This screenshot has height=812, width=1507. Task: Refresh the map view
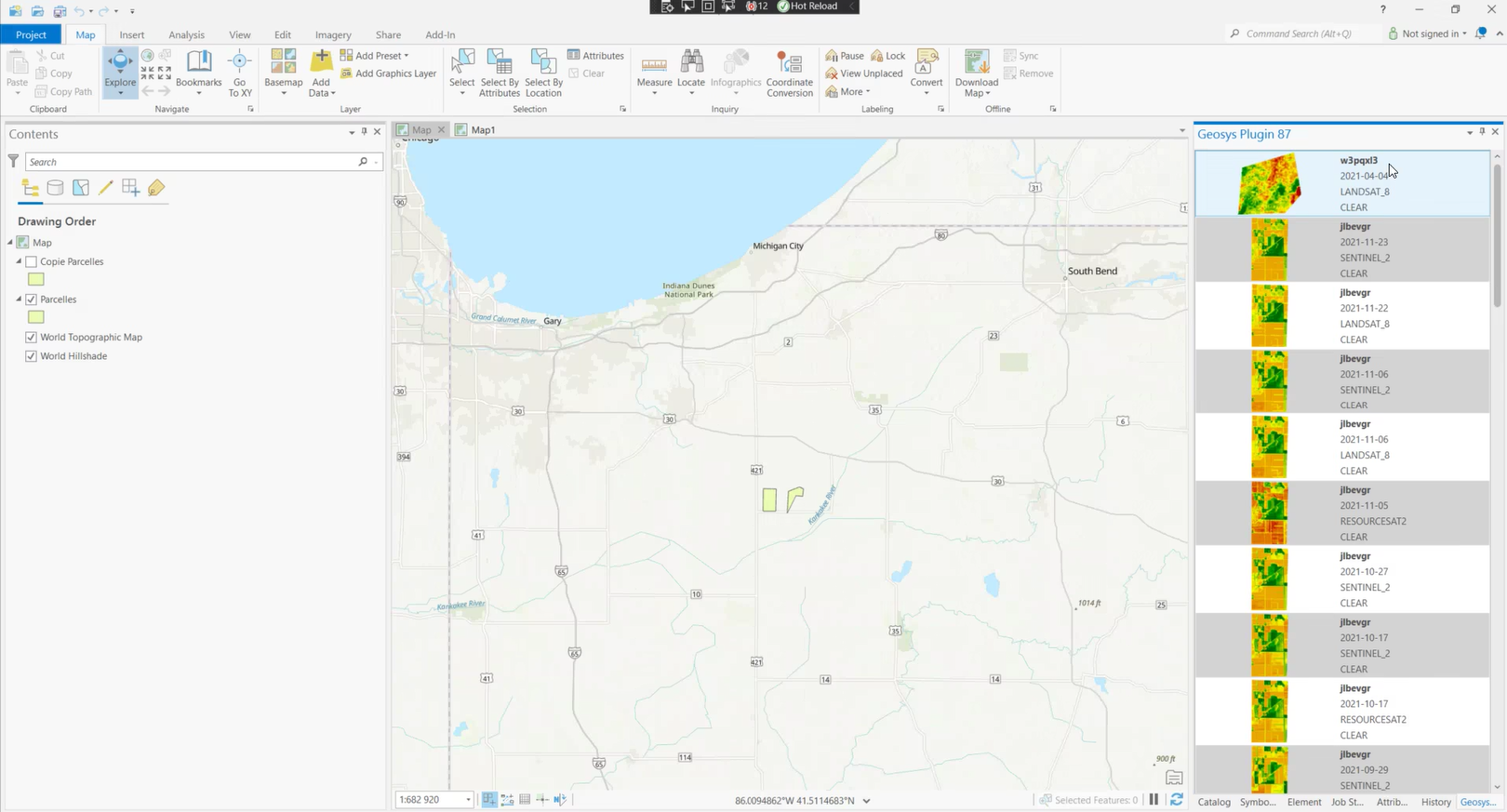(1176, 800)
